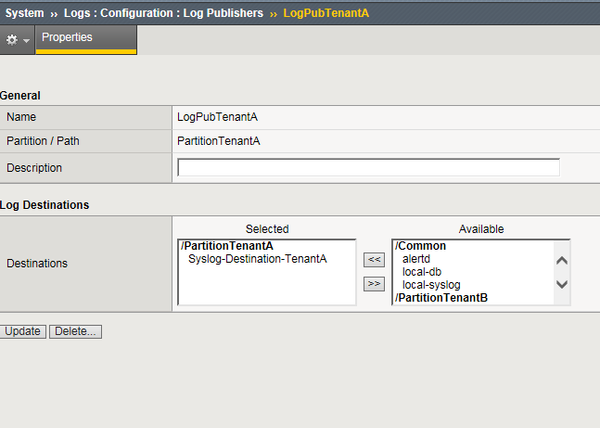The width and height of the screenshot is (600, 428).
Task: Pick local-syslog in Available destinations
Action: pos(431,285)
